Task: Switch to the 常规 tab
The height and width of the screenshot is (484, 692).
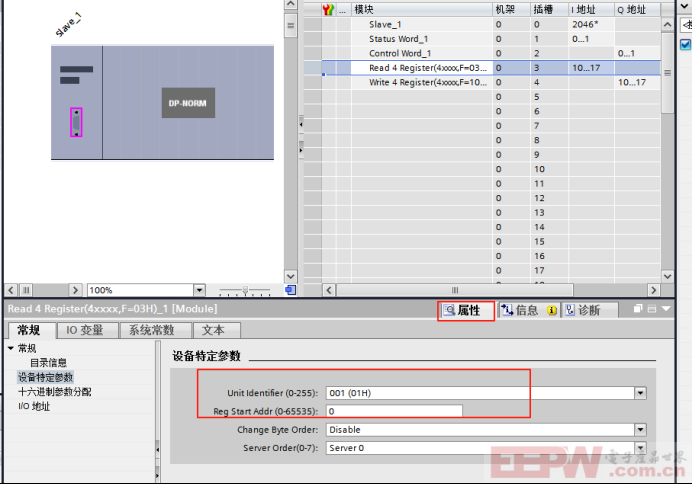Action: coord(31,330)
